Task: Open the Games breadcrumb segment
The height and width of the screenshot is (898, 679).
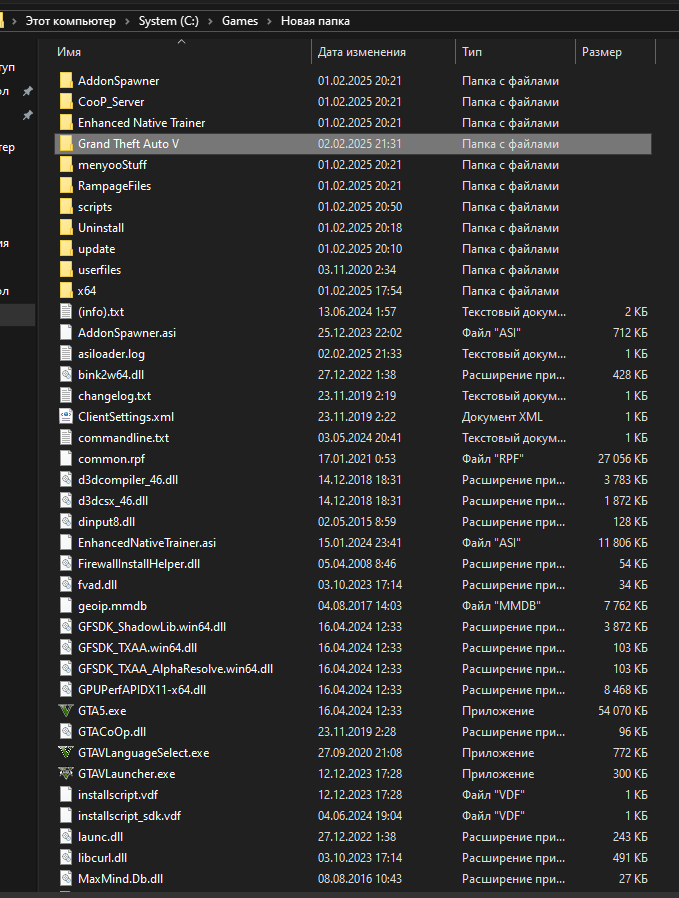Action: [240, 21]
